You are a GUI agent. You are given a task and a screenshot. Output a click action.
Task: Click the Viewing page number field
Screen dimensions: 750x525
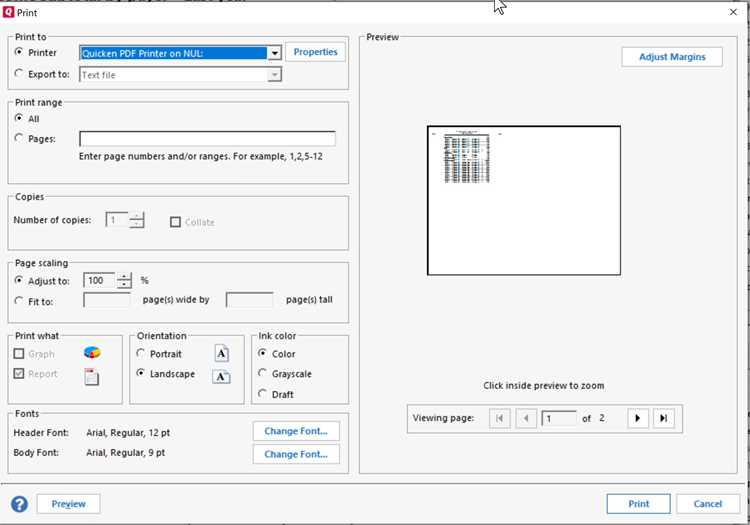coord(559,418)
